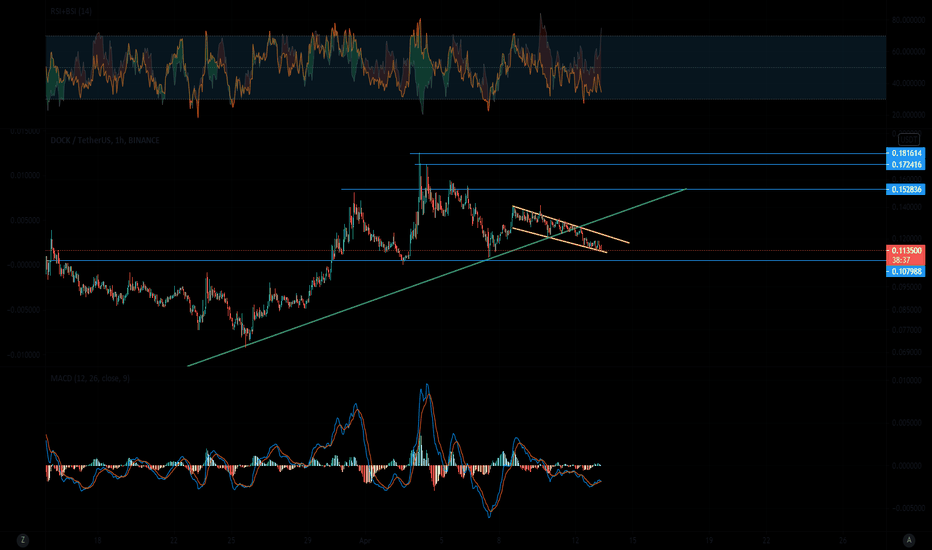
Task: Toggle the auto scale A button
Action: coord(908,540)
